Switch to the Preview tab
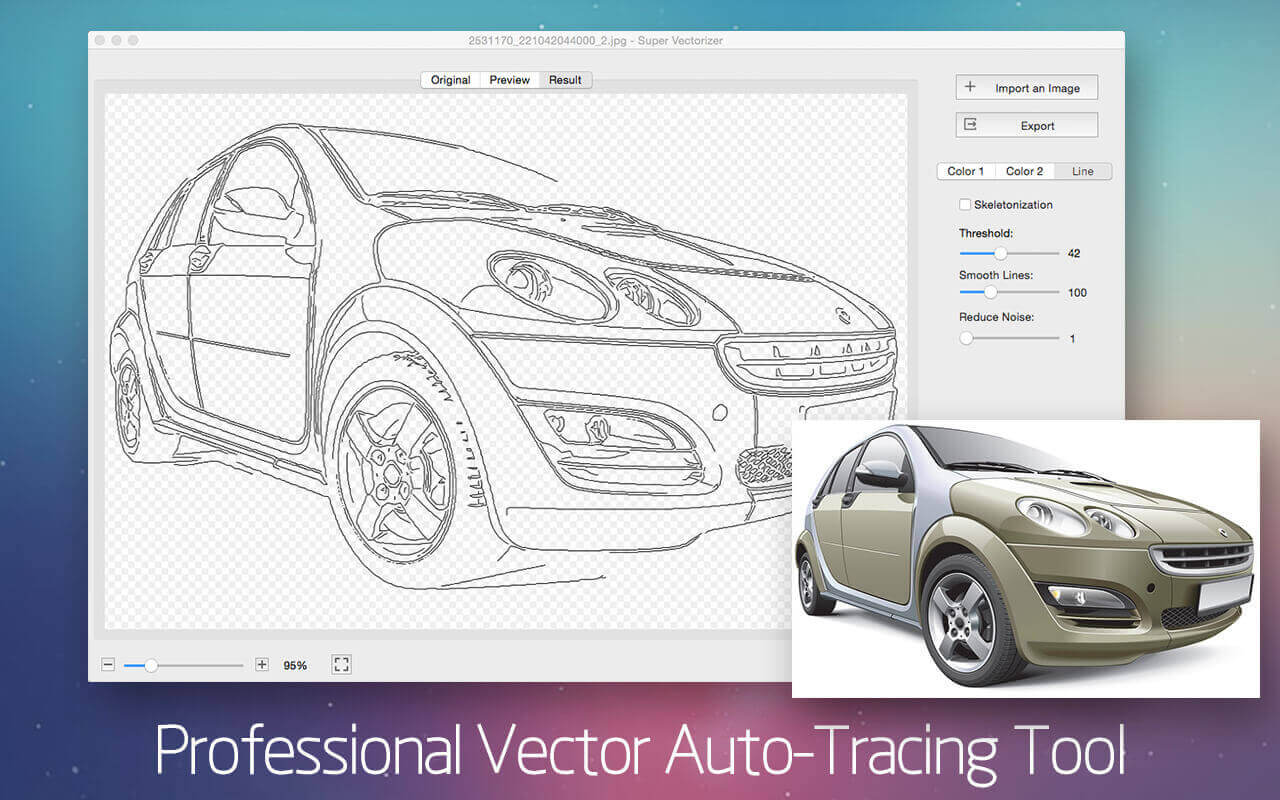 click(509, 80)
